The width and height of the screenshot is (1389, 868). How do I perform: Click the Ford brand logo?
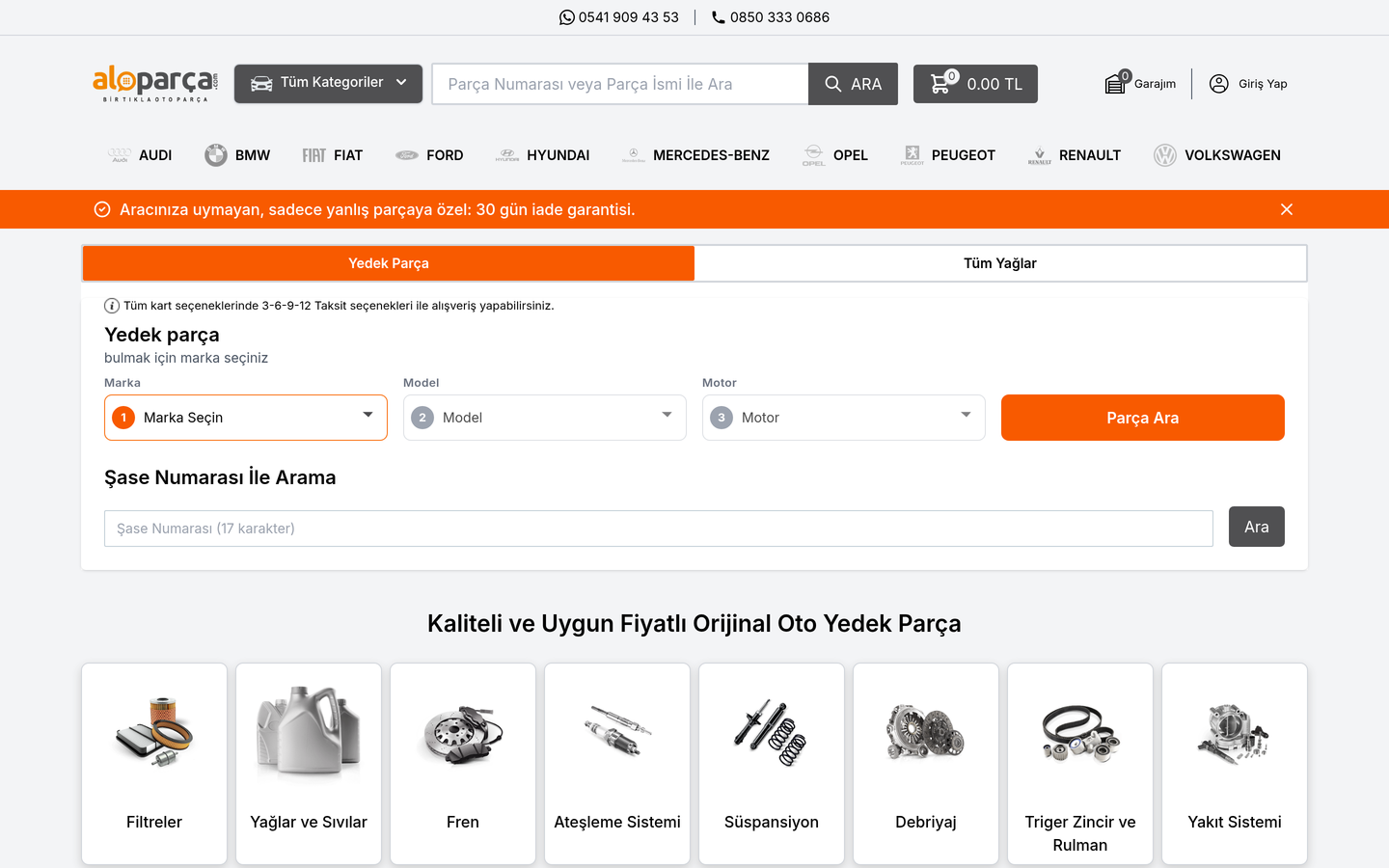tap(407, 155)
